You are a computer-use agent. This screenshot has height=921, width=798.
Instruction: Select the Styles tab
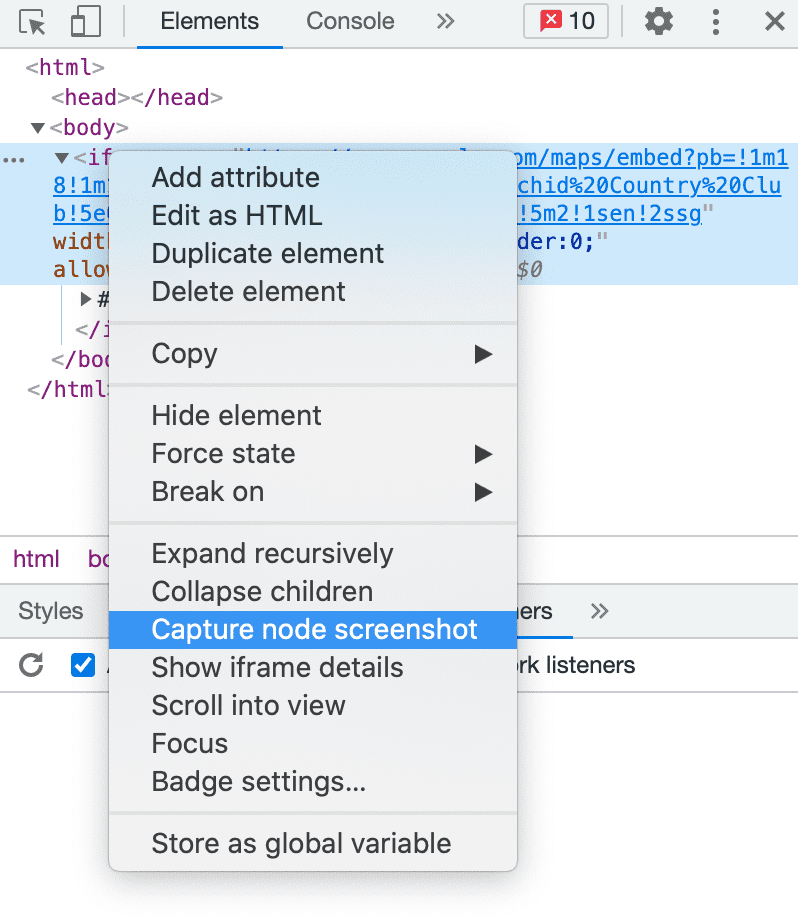(51, 611)
